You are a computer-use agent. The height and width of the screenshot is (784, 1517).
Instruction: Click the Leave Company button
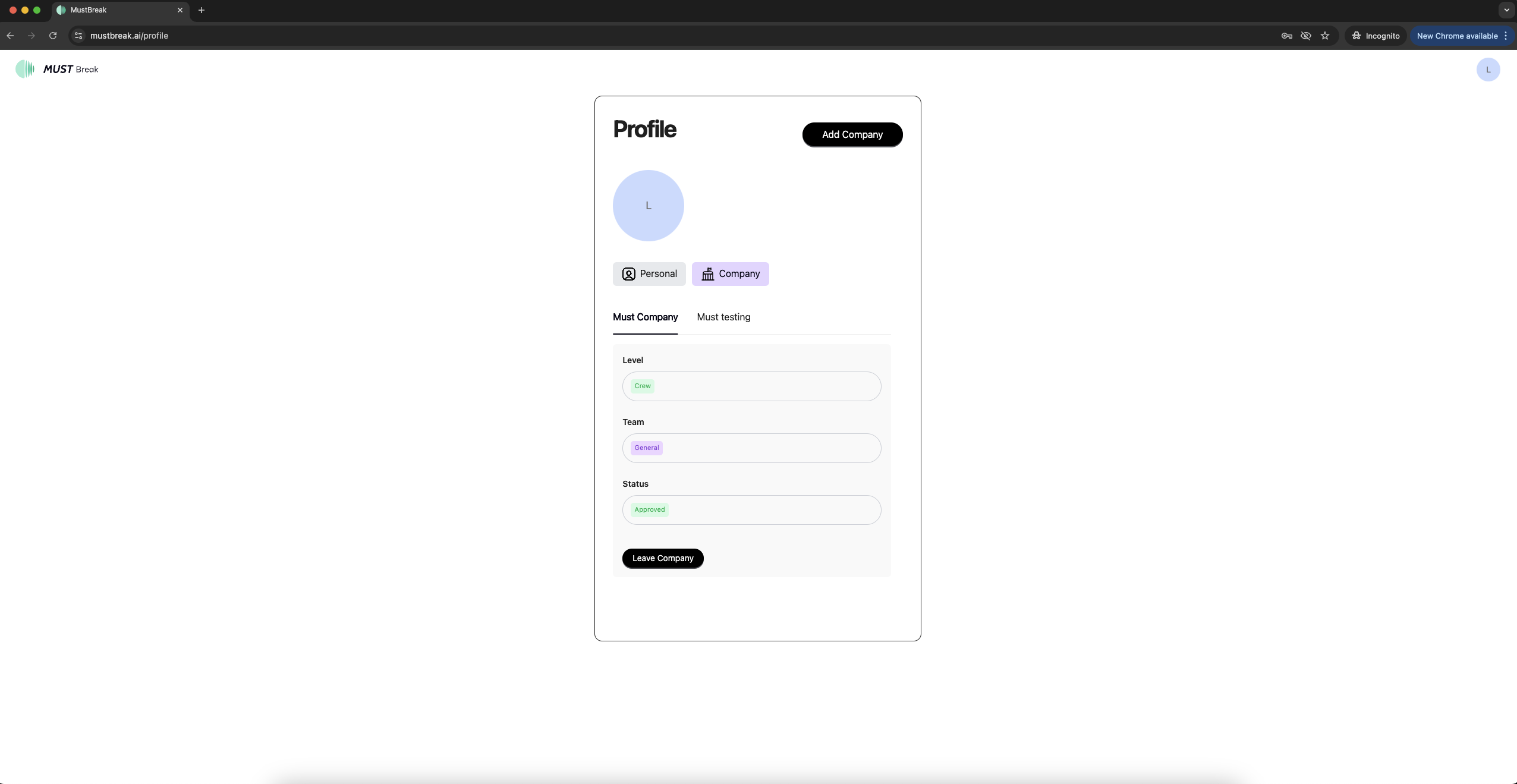coord(663,558)
